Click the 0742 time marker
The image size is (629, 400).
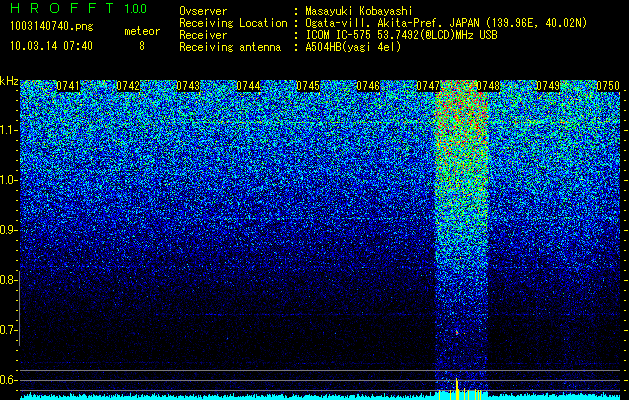coord(128,86)
